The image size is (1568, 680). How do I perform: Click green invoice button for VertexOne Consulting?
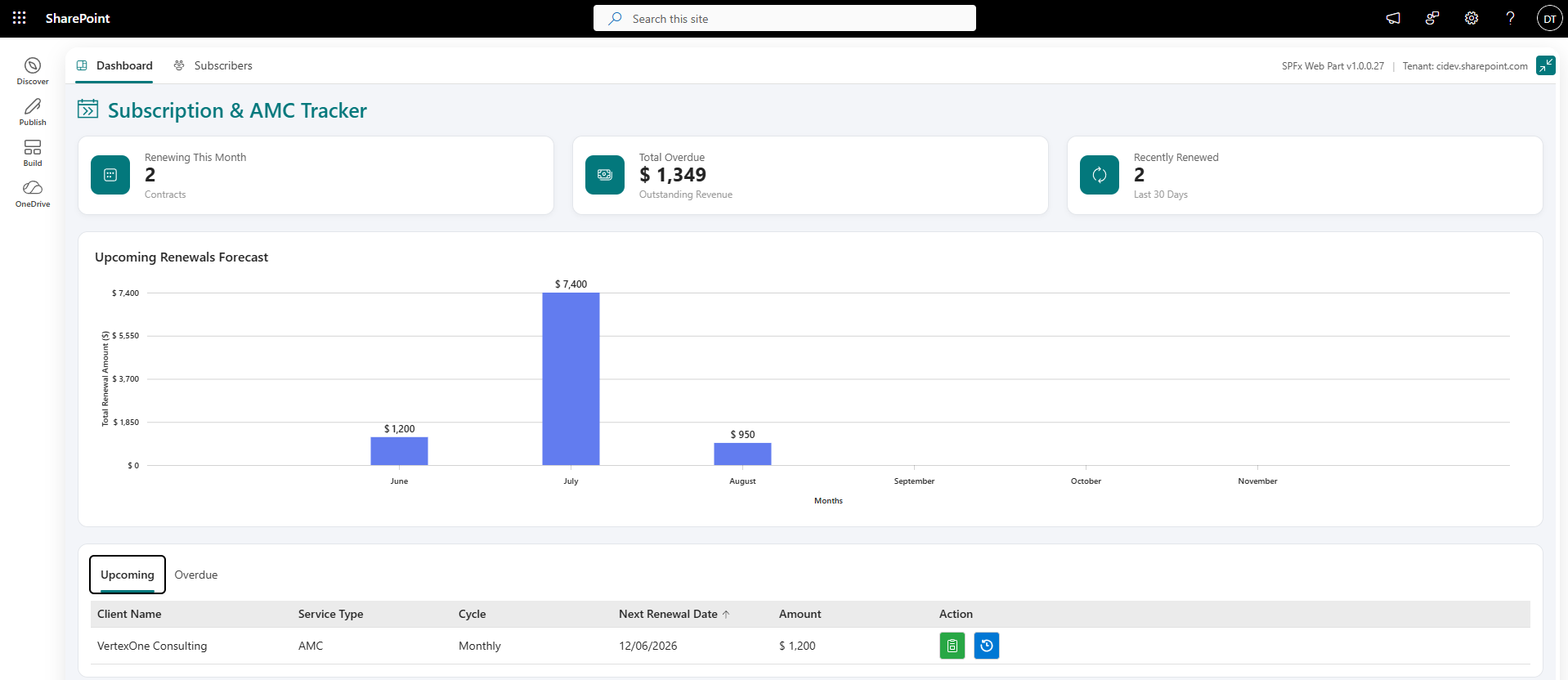click(952, 646)
